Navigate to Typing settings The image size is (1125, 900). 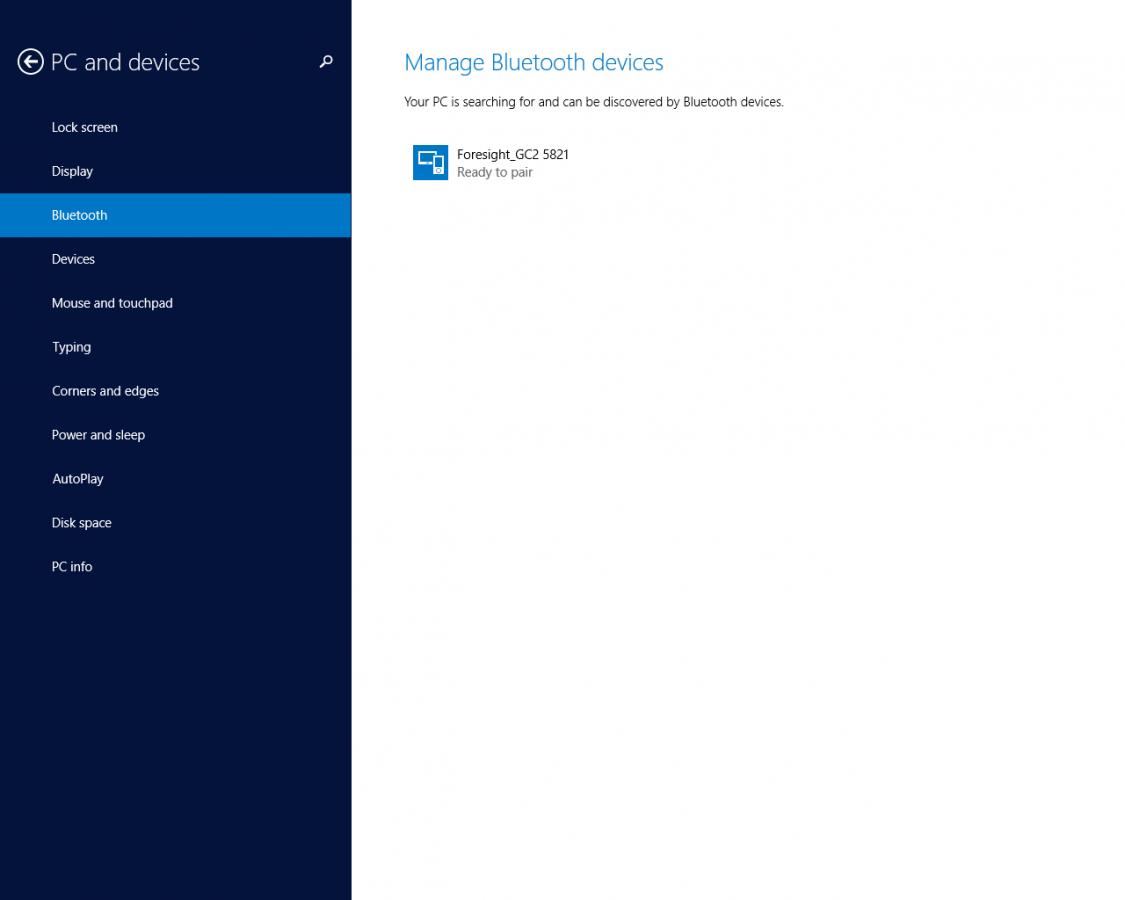(71, 347)
